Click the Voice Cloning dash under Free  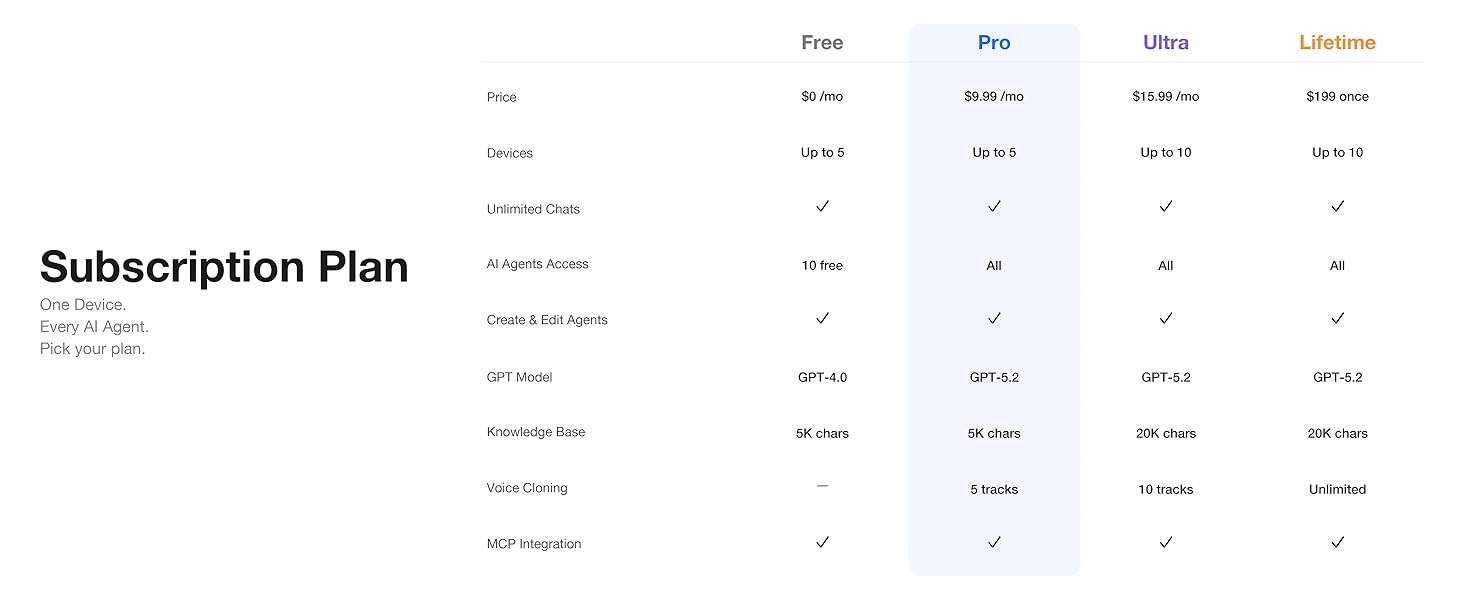tap(822, 486)
